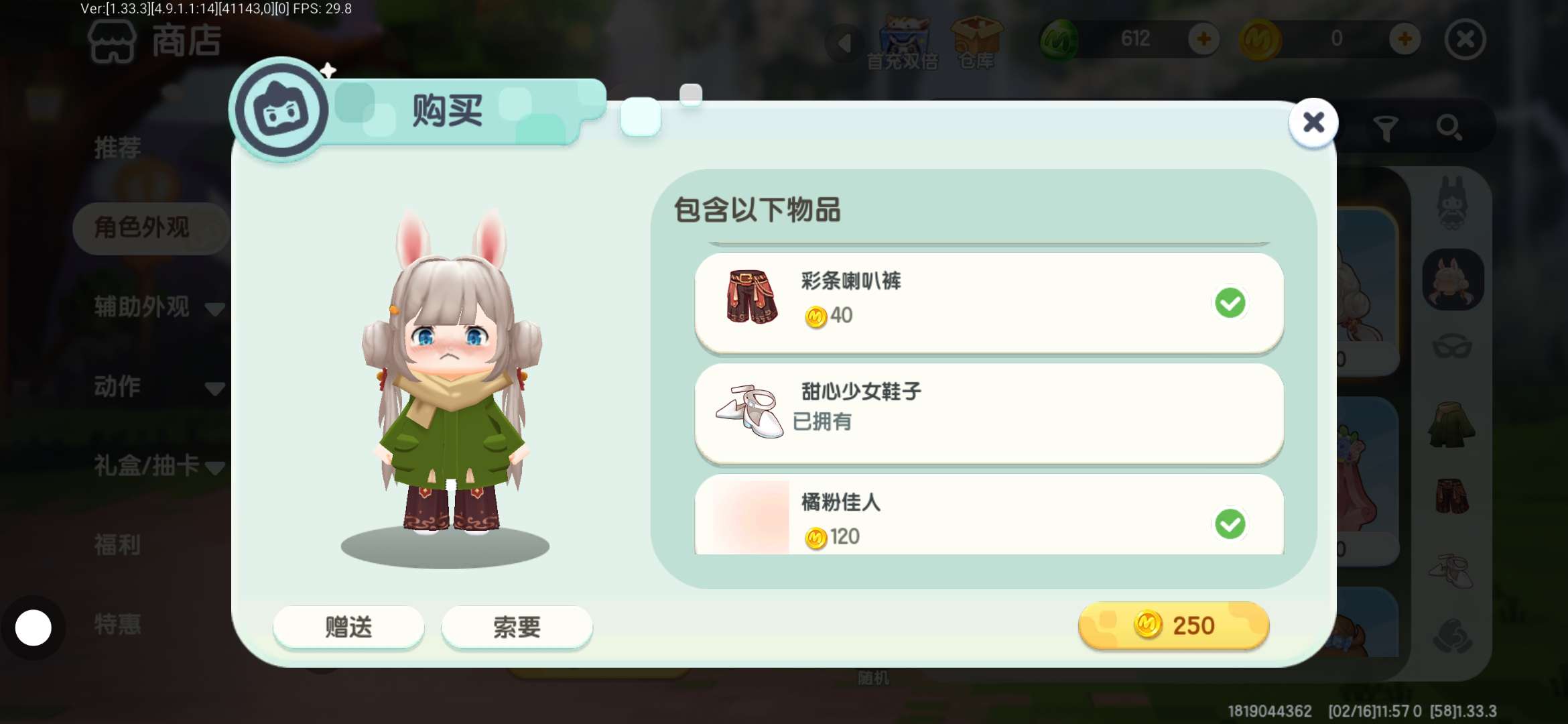Click the 索要 request button
This screenshot has height=724, width=1568.
tap(517, 627)
